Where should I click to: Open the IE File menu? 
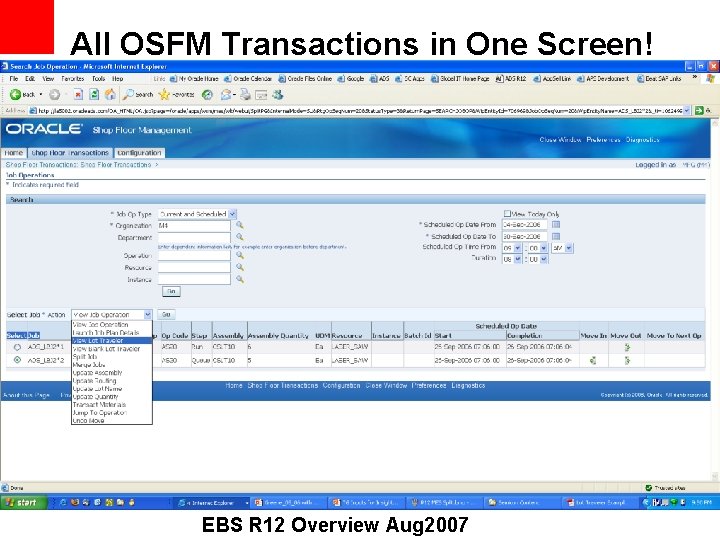tap(13, 79)
